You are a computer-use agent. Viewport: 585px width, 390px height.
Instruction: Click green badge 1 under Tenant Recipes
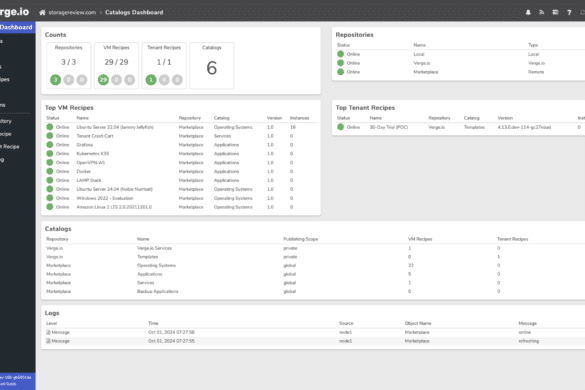pyautogui.click(x=151, y=79)
